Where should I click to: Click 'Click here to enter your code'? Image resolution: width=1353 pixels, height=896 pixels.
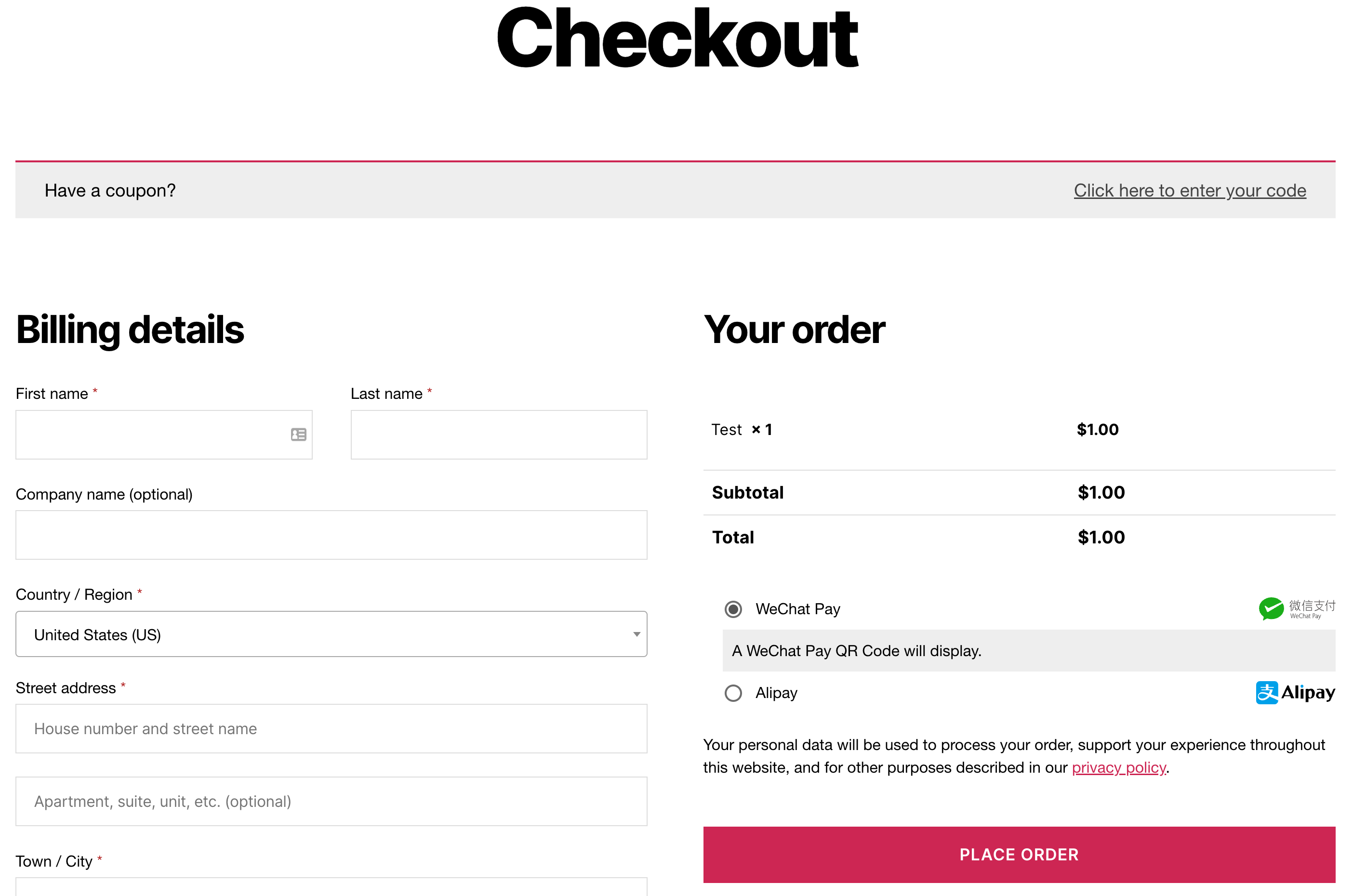[x=1190, y=190]
